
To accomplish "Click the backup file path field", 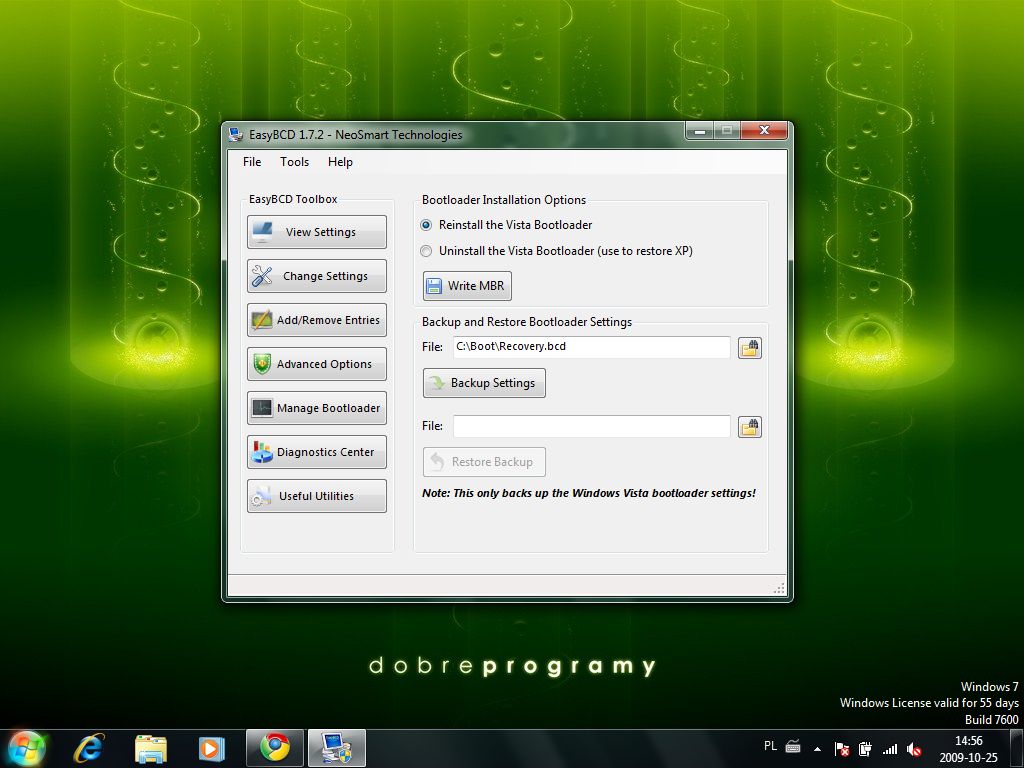I will (x=591, y=347).
